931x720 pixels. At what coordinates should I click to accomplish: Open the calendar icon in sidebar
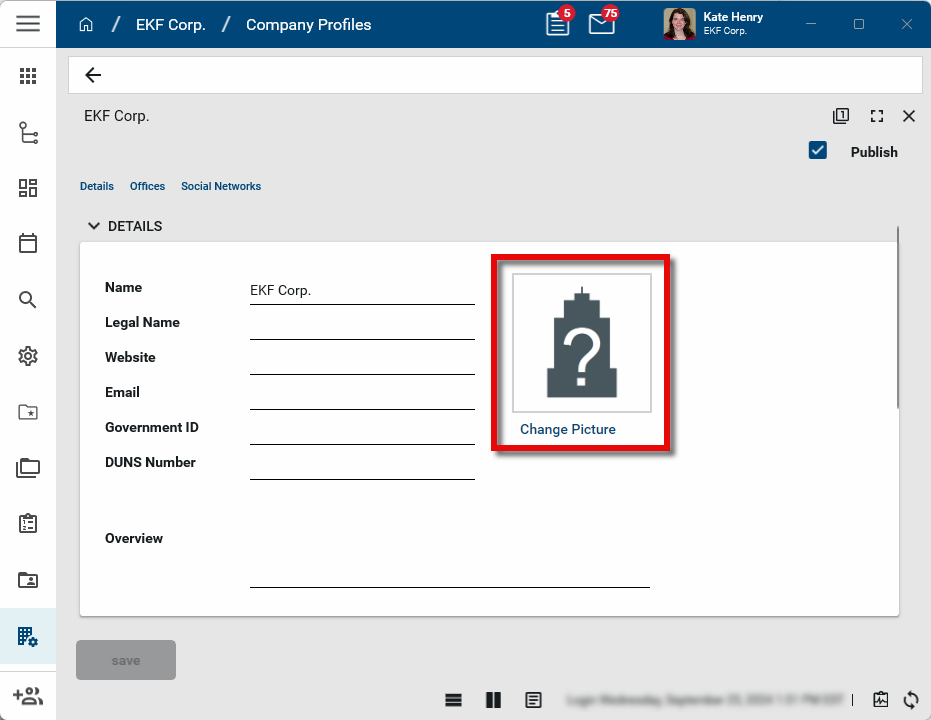[x=28, y=243]
